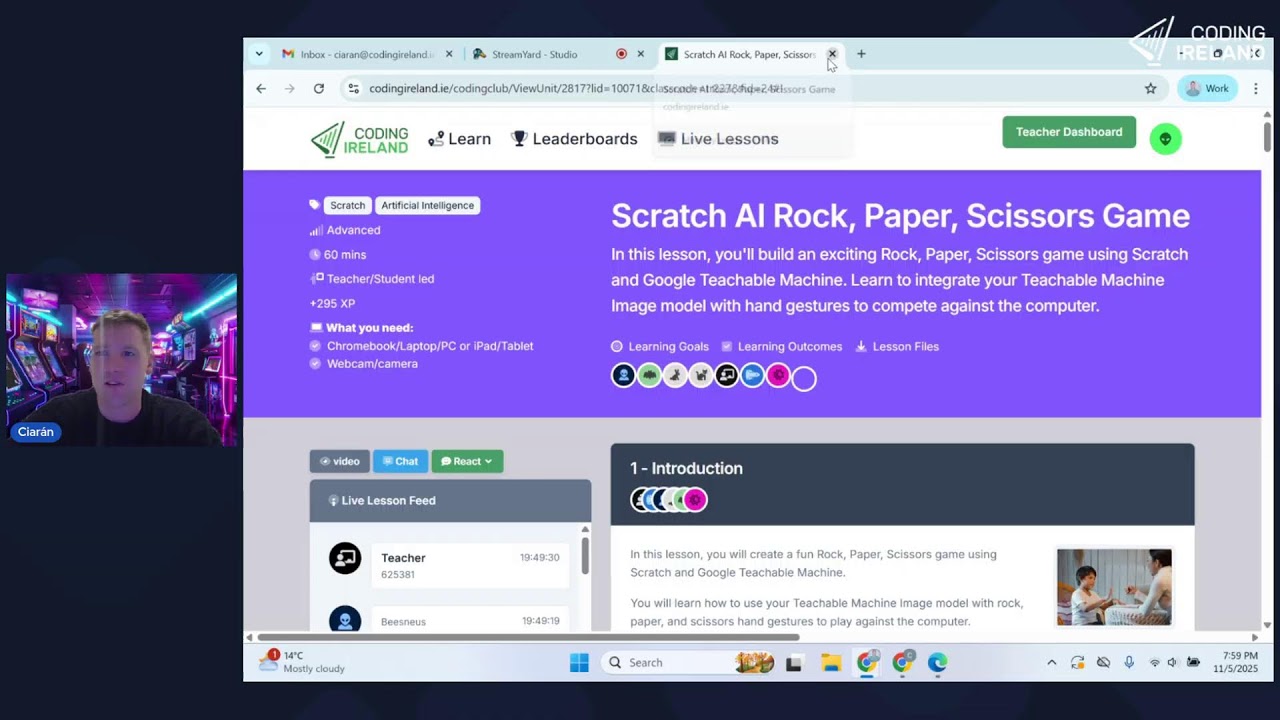
Task: Bookmark this page with the star
Action: (x=1150, y=88)
